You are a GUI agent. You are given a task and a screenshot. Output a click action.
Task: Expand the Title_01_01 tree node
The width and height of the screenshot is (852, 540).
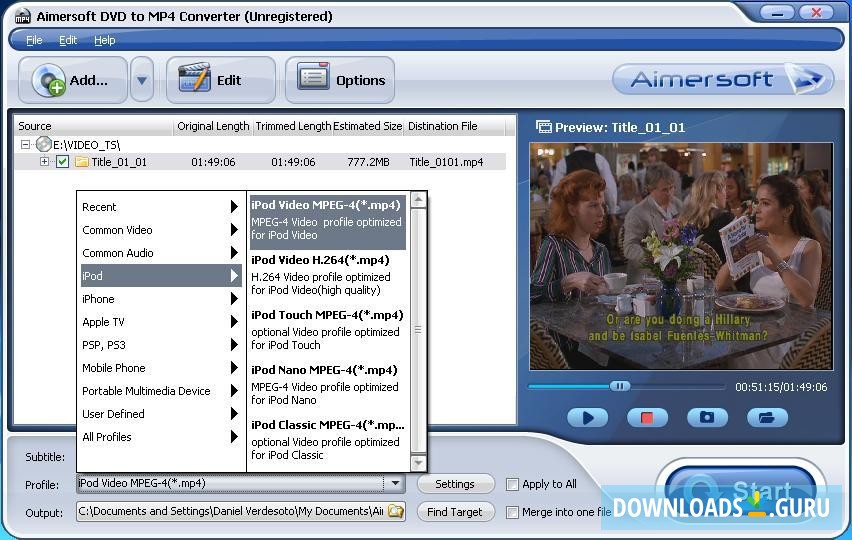click(44, 162)
